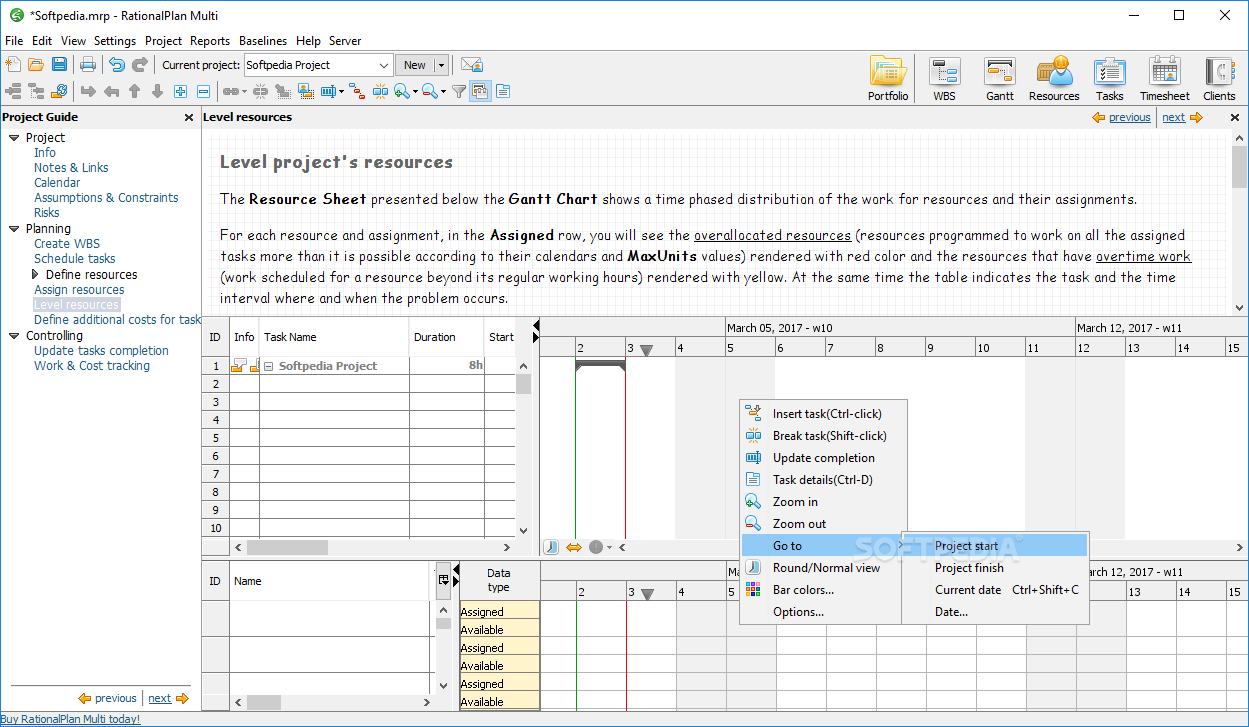
Task: Select Insert task in context menu
Action: click(x=827, y=414)
